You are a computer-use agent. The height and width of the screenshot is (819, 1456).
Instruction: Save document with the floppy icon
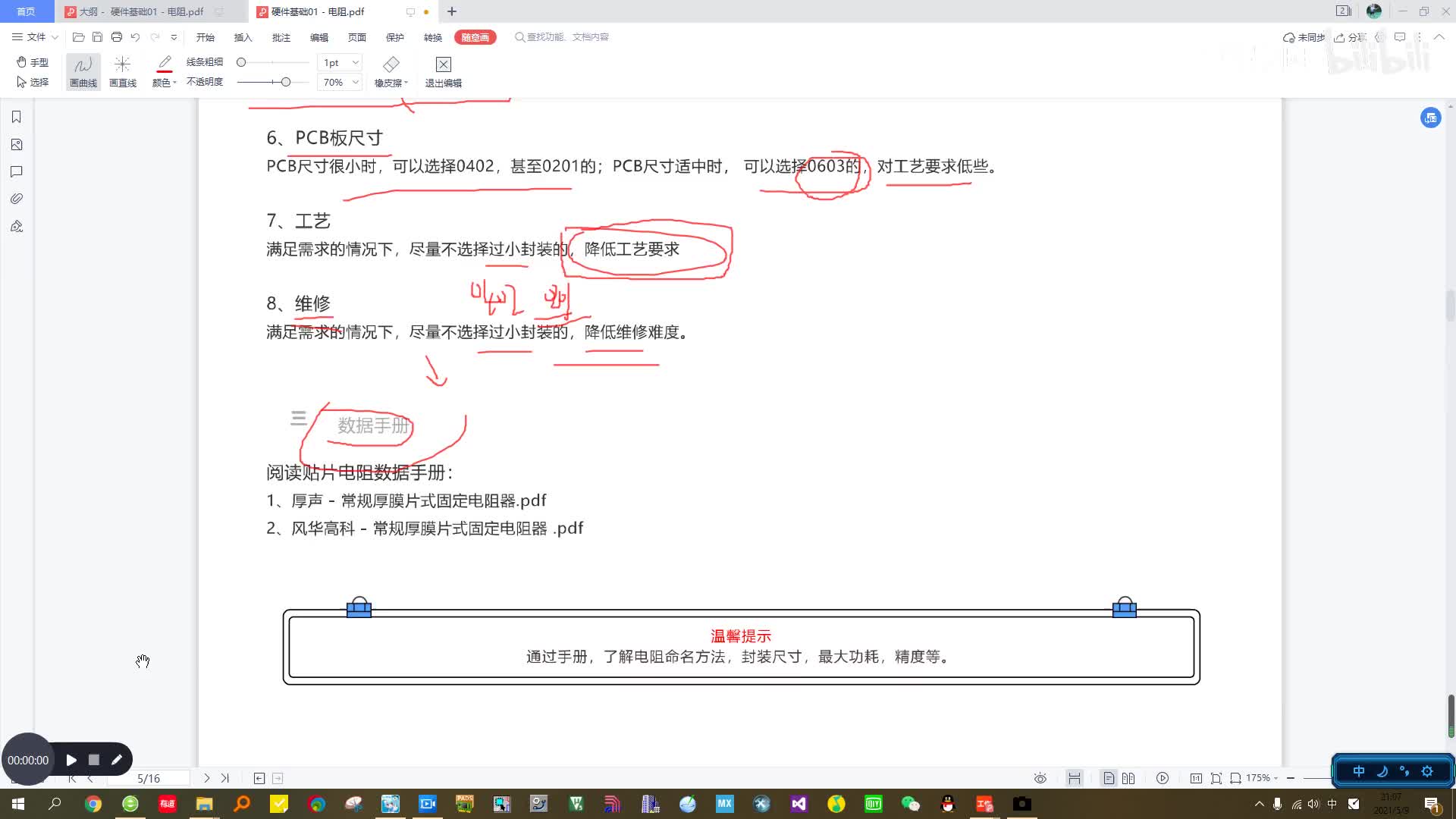point(97,36)
